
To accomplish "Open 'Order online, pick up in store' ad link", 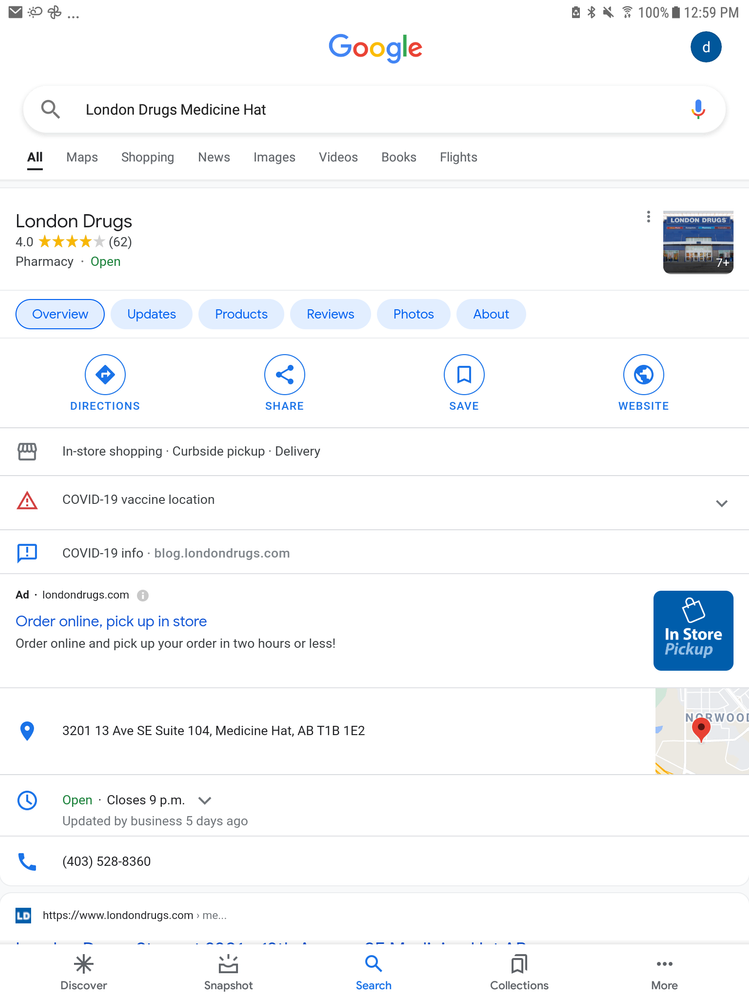I will (x=111, y=621).
